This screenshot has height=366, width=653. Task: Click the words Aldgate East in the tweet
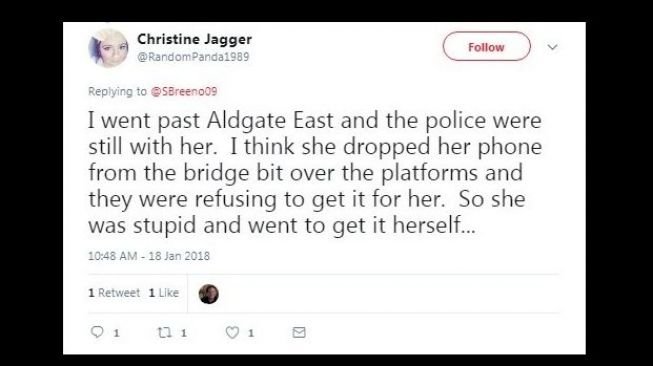[x=270, y=120]
